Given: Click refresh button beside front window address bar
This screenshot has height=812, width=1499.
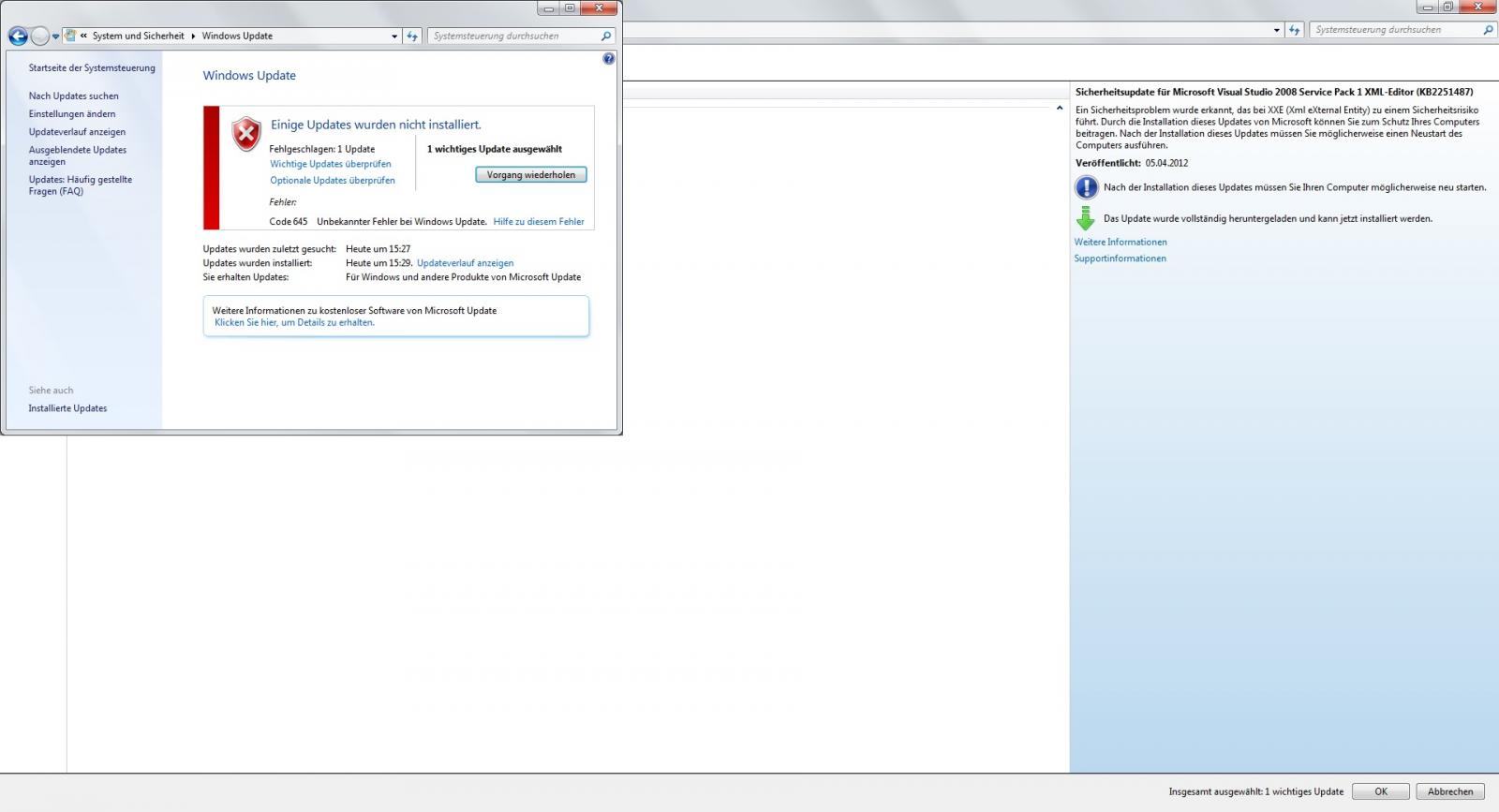Looking at the screenshot, I should point(412,37).
